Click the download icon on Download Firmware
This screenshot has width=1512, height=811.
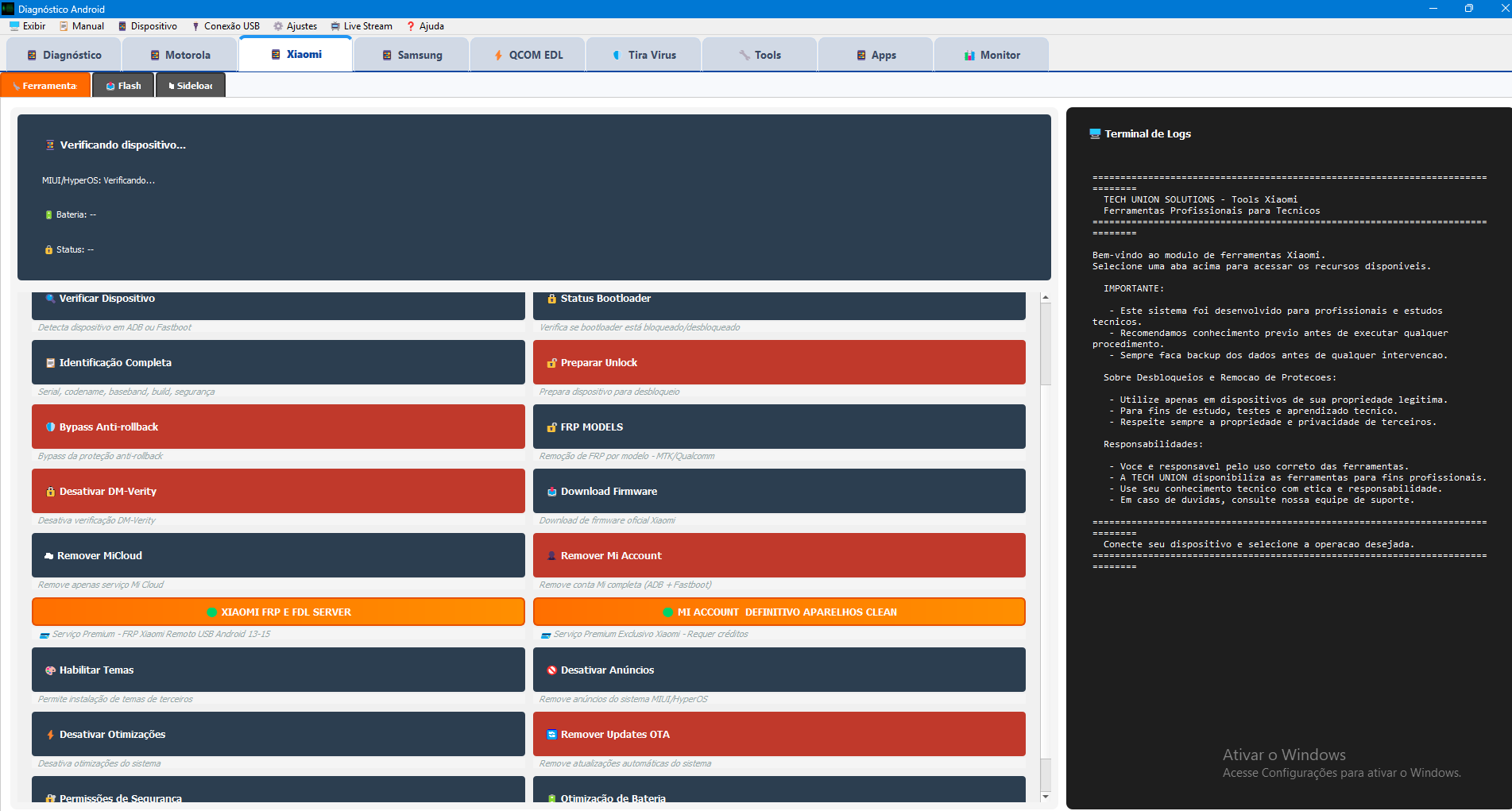pyautogui.click(x=551, y=492)
